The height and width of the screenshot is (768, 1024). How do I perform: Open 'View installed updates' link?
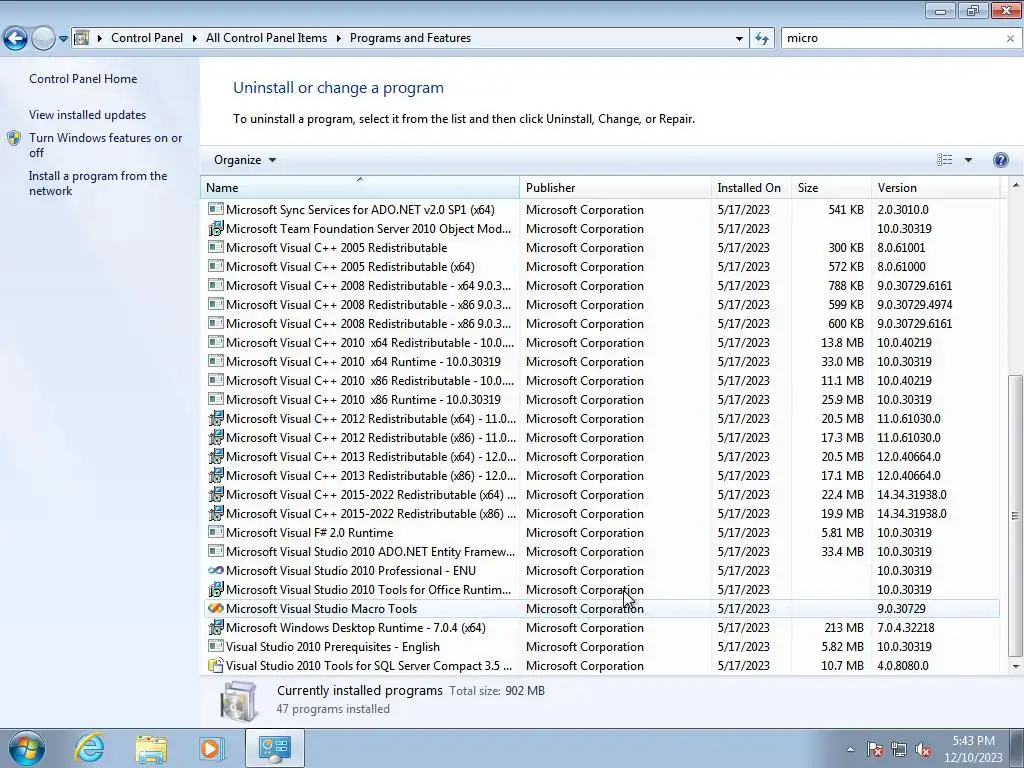[88, 115]
